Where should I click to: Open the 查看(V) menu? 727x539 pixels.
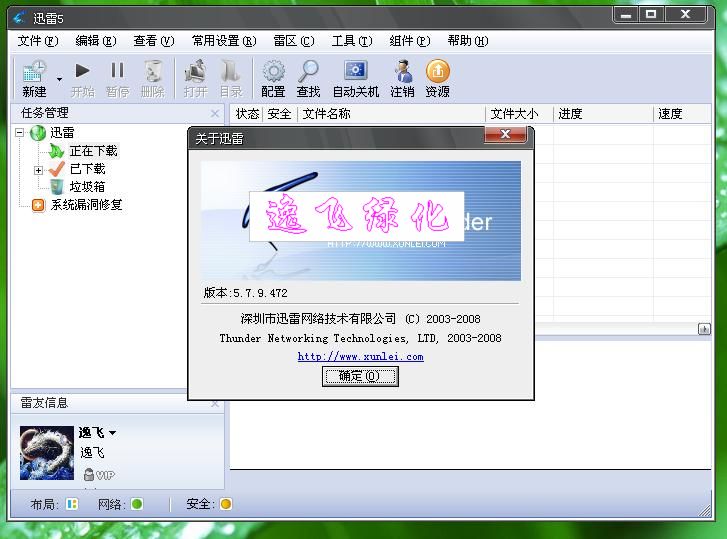(154, 41)
